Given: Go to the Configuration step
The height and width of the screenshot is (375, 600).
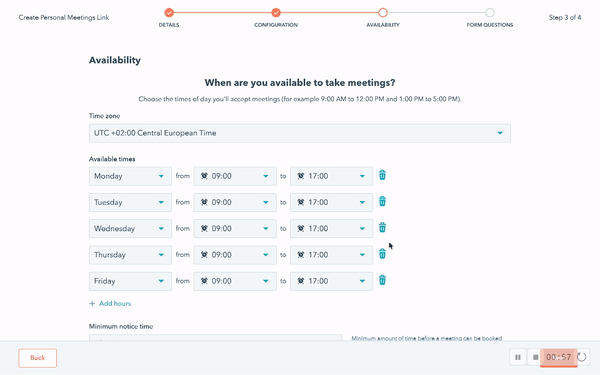Looking at the screenshot, I should 276,13.
